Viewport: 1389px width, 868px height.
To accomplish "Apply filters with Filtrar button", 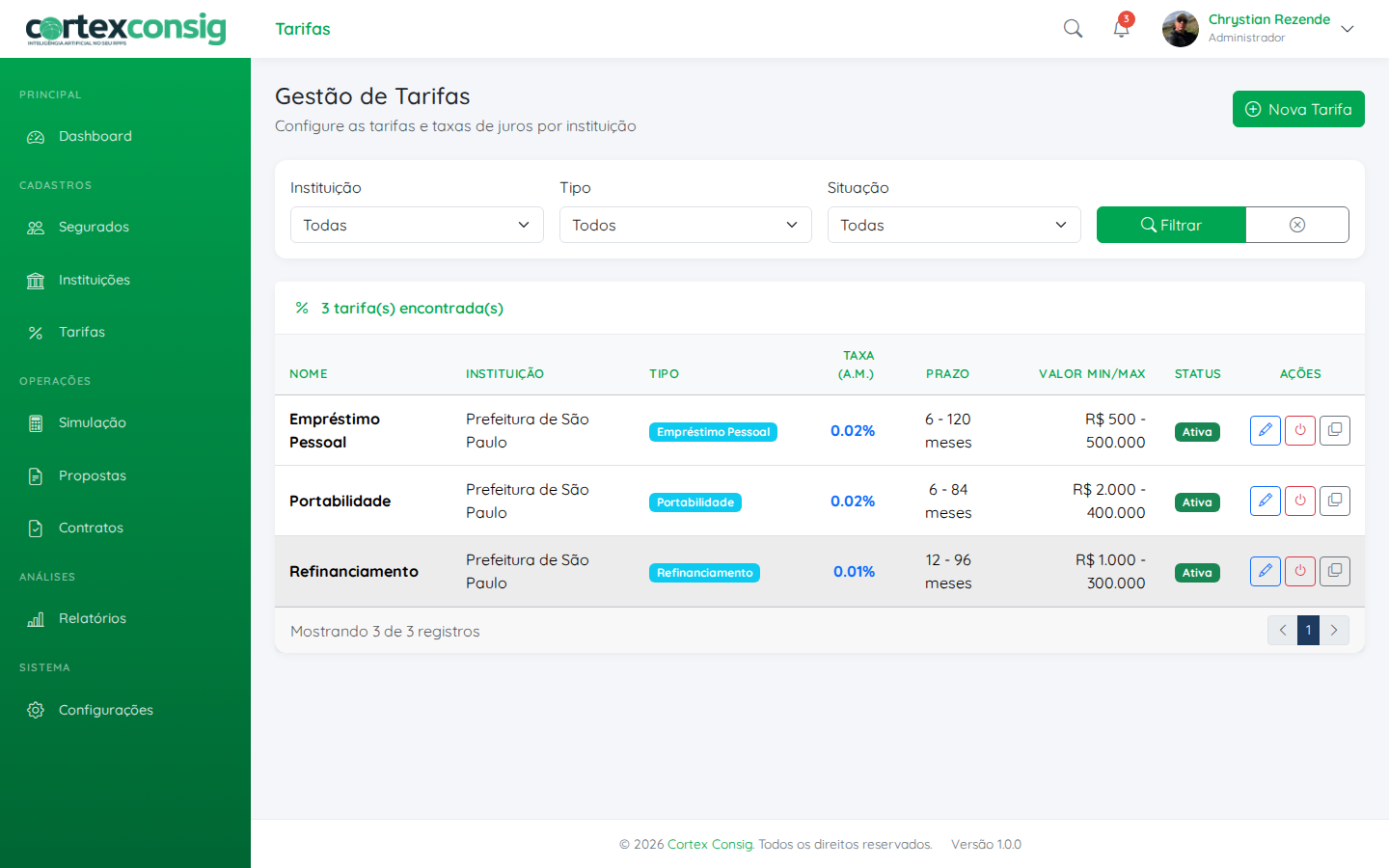I will (1171, 225).
